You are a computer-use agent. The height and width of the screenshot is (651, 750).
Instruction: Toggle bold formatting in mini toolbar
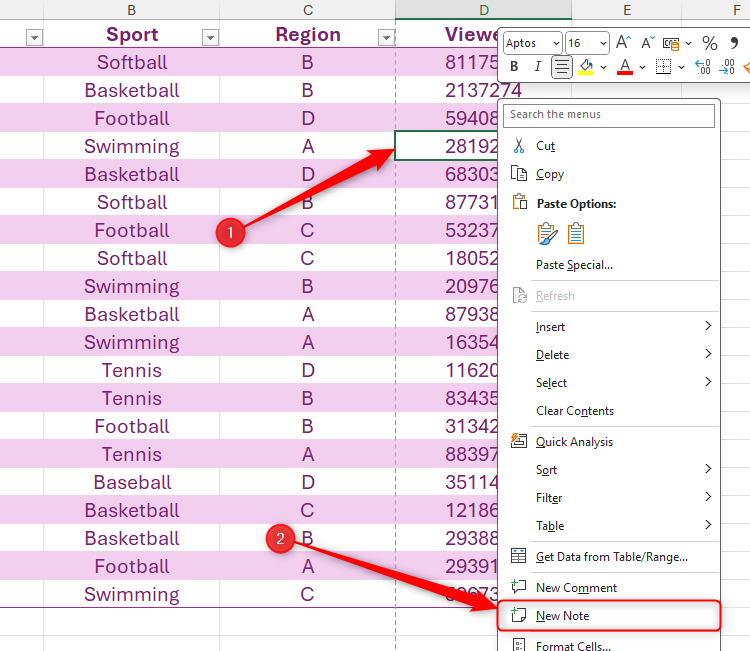click(x=514, y=67)
